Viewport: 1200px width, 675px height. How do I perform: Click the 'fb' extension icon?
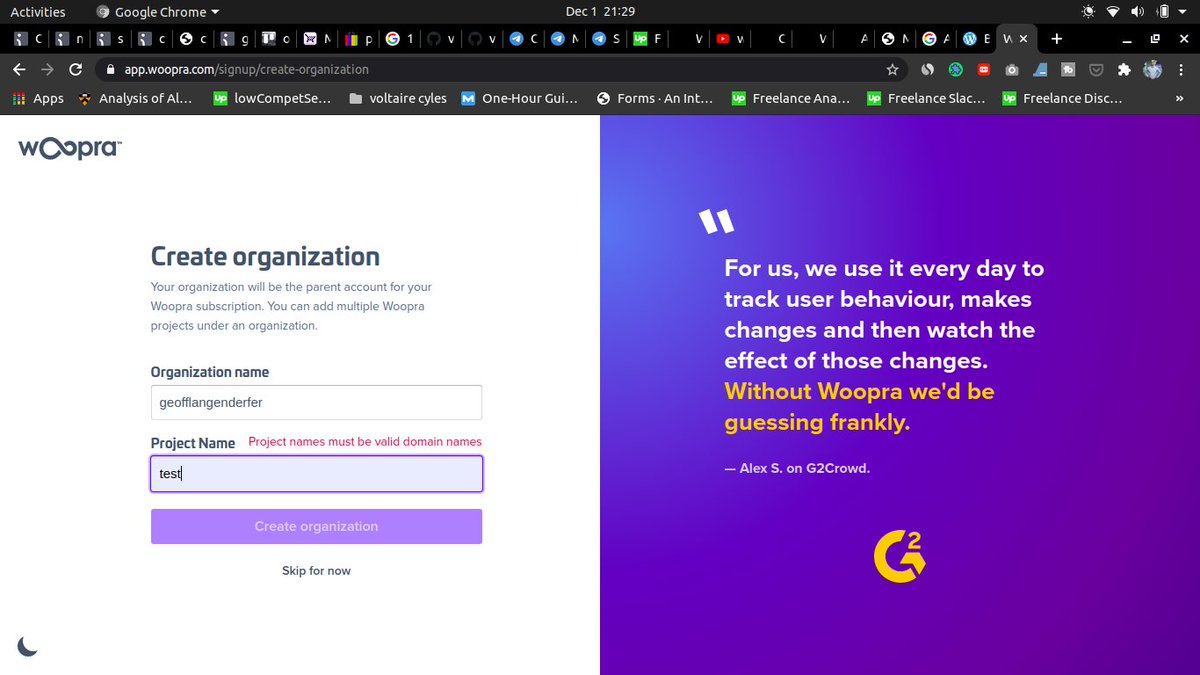pyautogui.click(x=1068, y=70)
